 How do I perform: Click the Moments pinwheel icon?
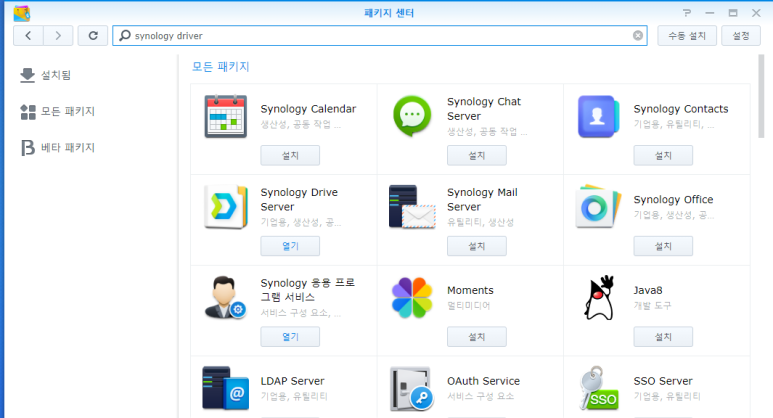(412, 298)
